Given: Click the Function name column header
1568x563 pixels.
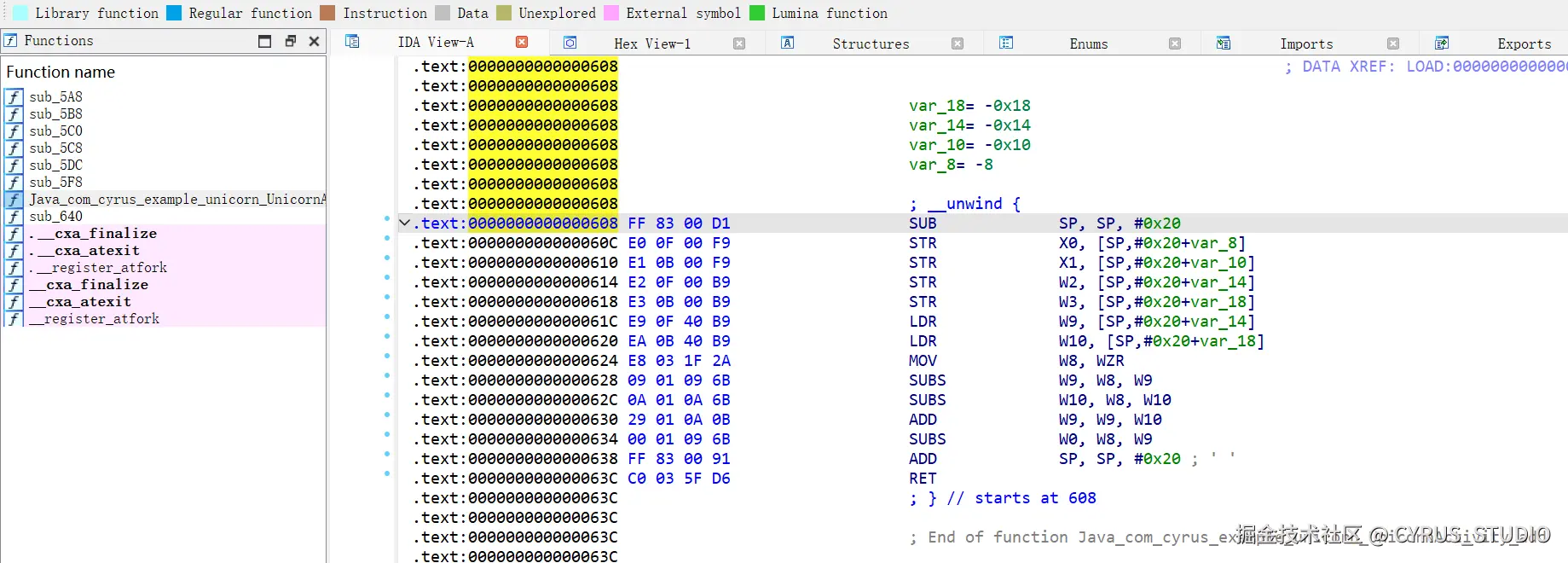Looking at the screenshot, I should [61, 73].
